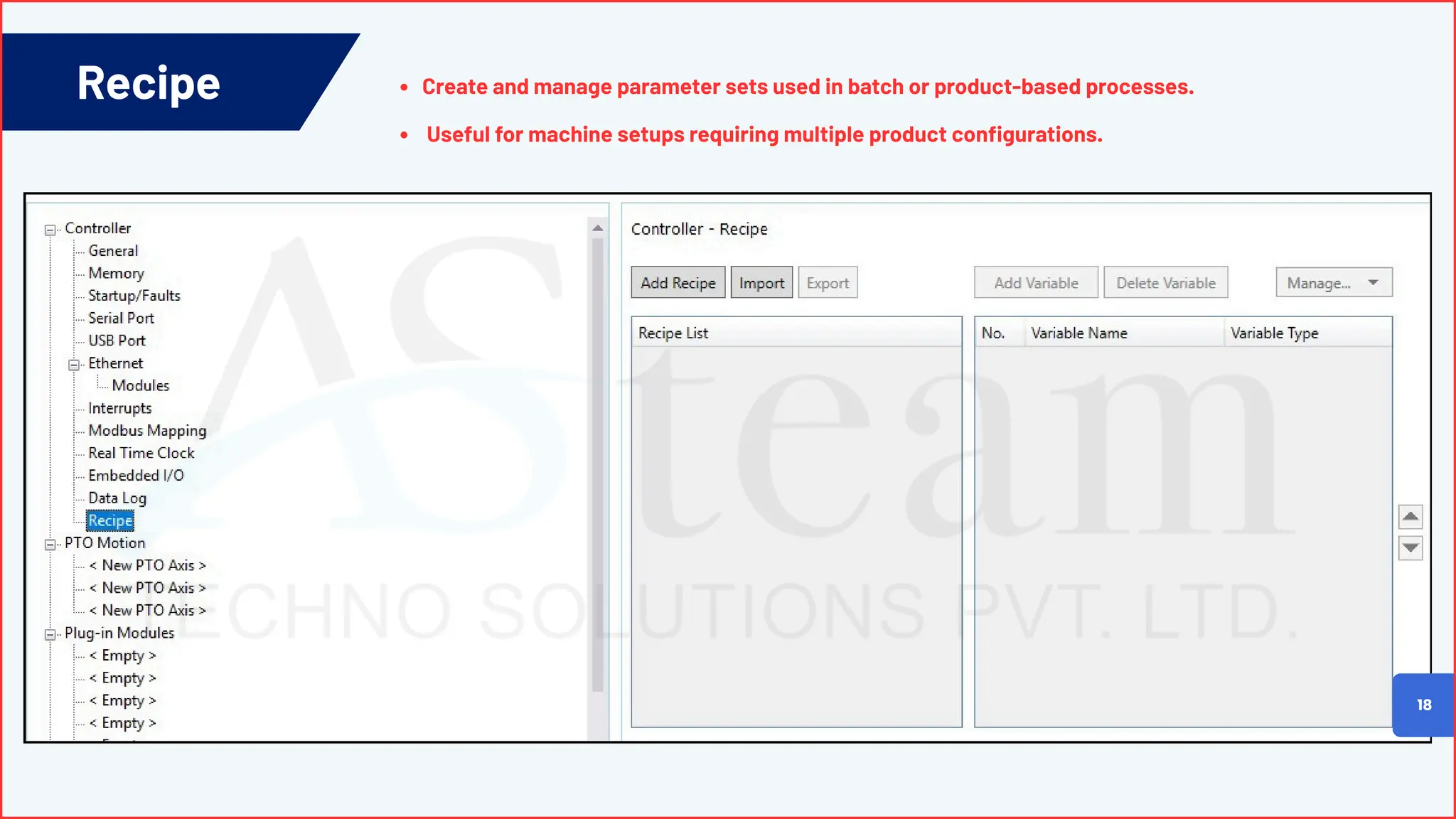Select Memory in the Controller tree

pyautogui.click(x=117, y=274)
